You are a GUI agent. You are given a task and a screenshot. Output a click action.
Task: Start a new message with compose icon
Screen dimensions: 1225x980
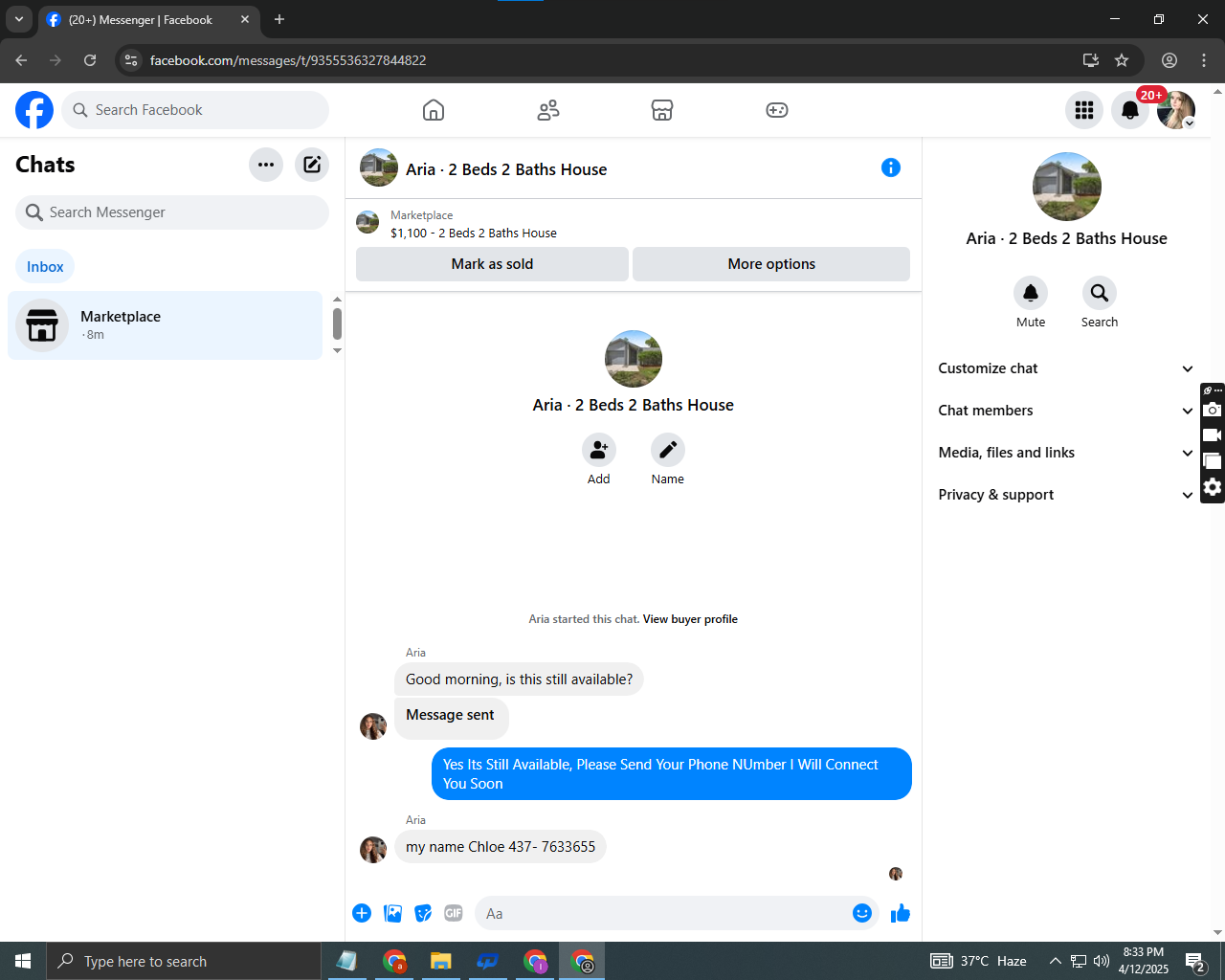312,165
